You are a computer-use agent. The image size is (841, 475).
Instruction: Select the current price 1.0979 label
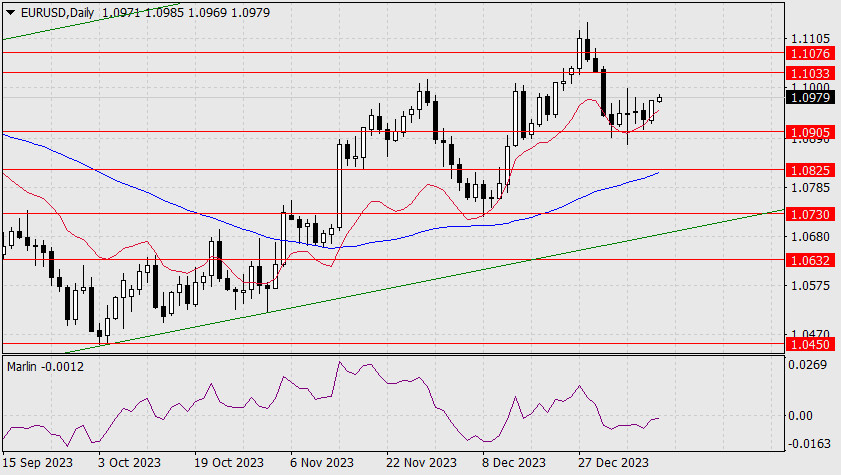810,98
